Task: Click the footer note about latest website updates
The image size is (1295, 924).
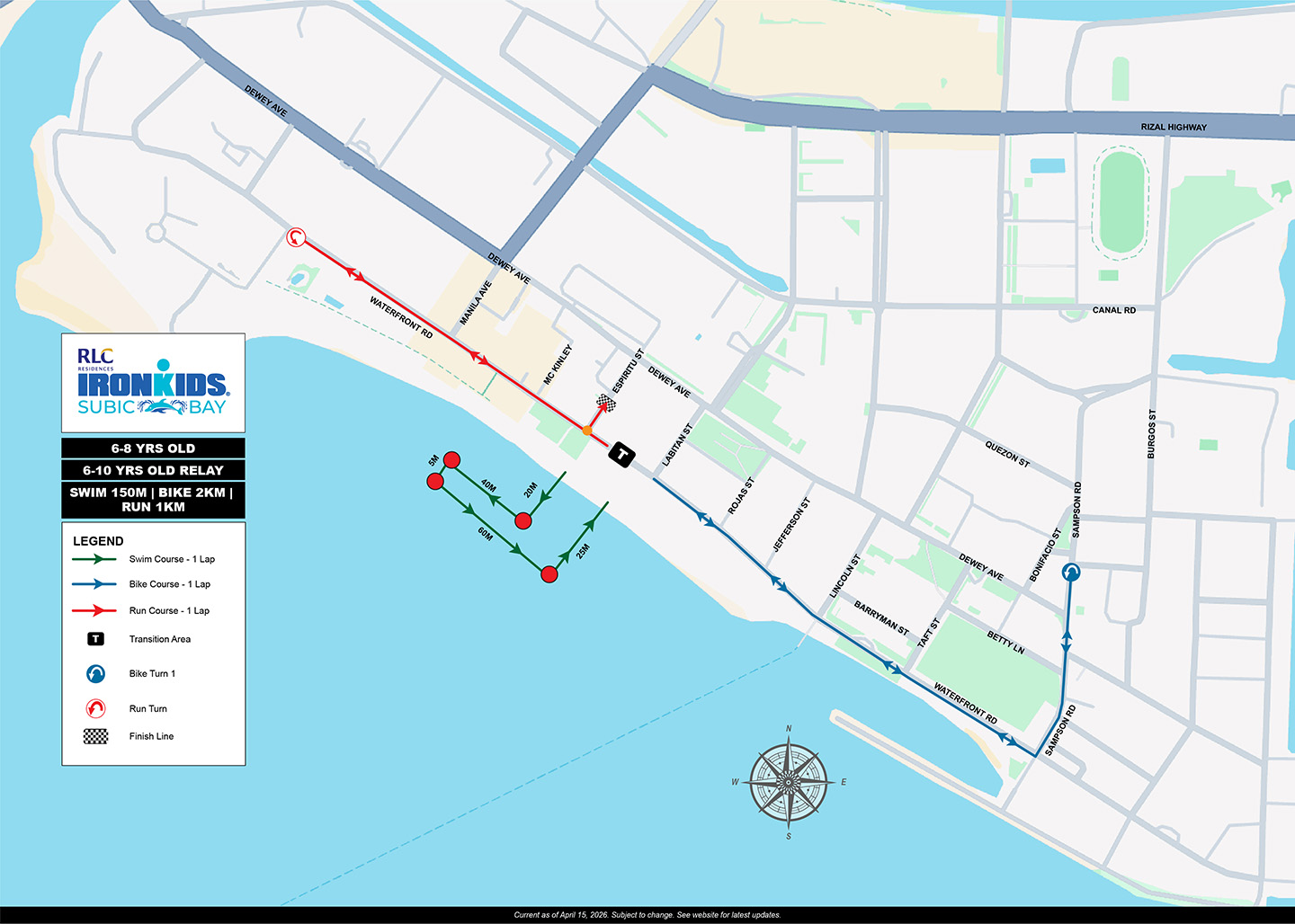Action: click(647, 915)
